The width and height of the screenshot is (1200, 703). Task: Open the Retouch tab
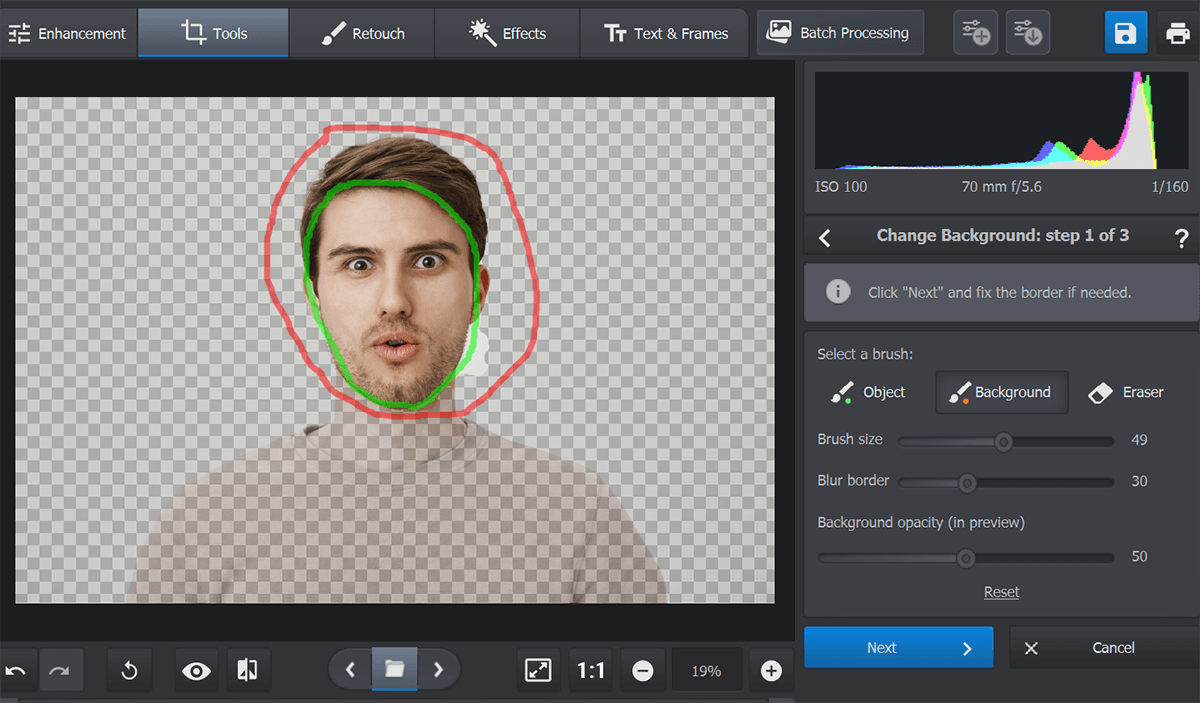click(x=362, y=33)
